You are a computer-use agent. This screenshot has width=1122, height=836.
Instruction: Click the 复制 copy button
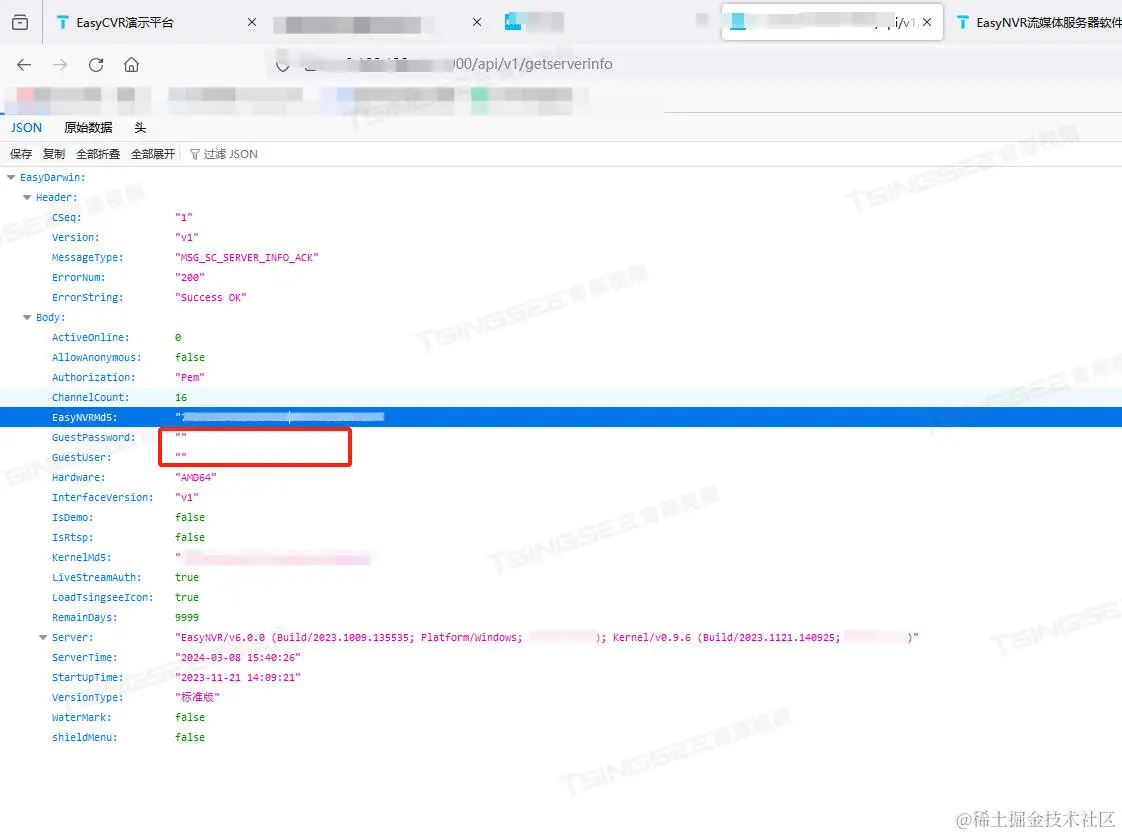54,154
